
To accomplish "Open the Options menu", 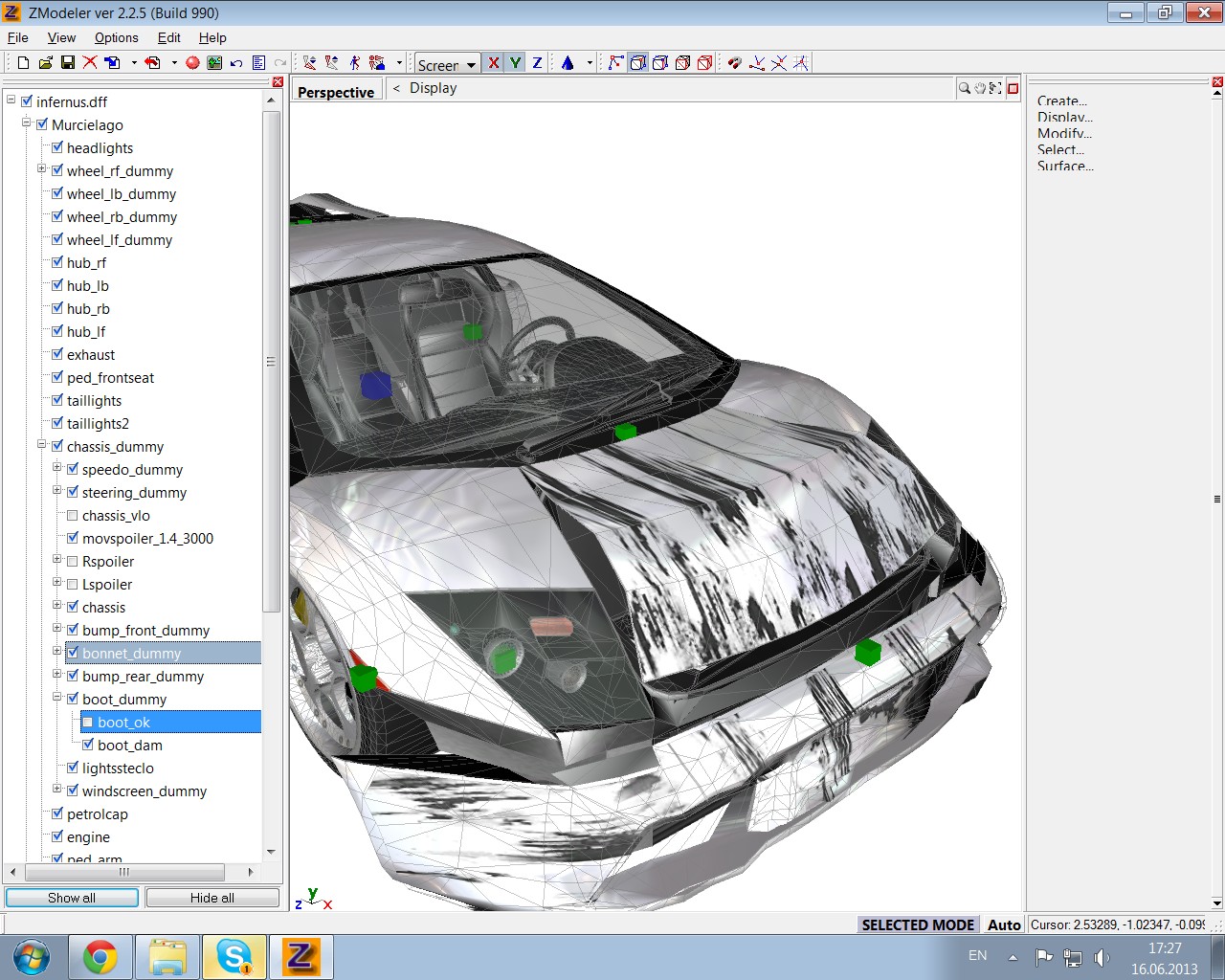I will (116, 37).
